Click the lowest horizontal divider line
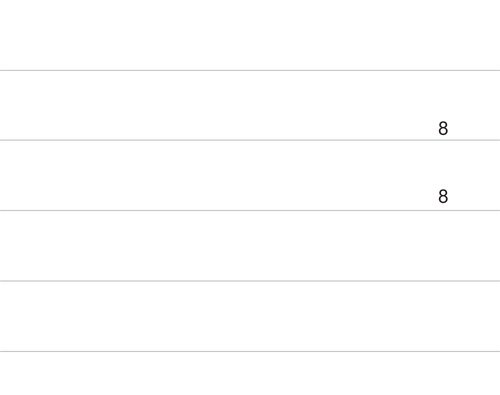This screenshot has height=395, width=500. point(250,351)
